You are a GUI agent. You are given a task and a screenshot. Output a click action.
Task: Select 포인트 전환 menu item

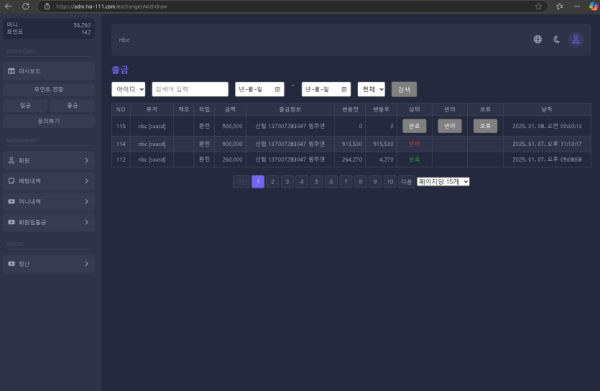click(49, 89)
